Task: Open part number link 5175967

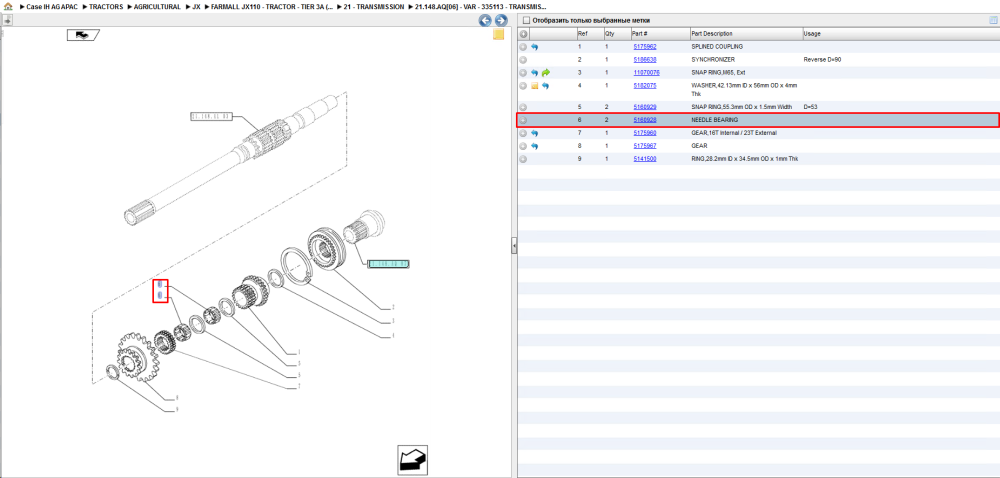Action: coord(645,146)
